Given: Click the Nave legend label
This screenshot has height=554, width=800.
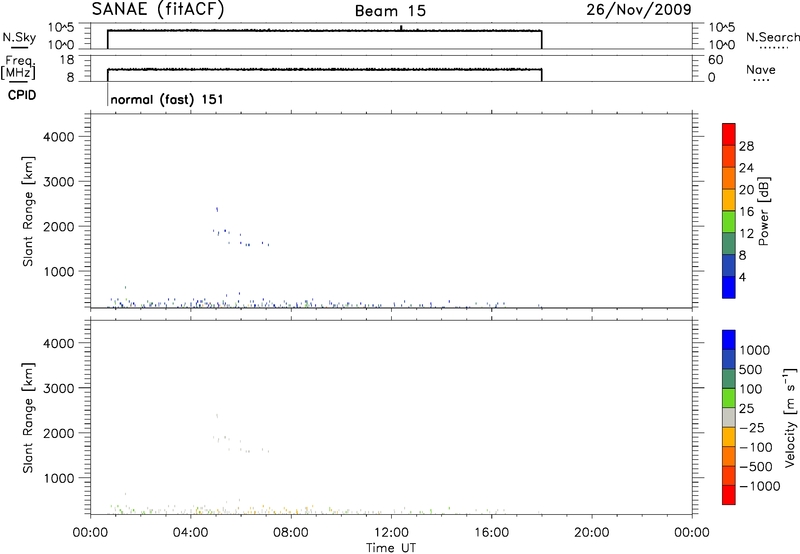Looking at the screenshot, I should pos(761,70).
